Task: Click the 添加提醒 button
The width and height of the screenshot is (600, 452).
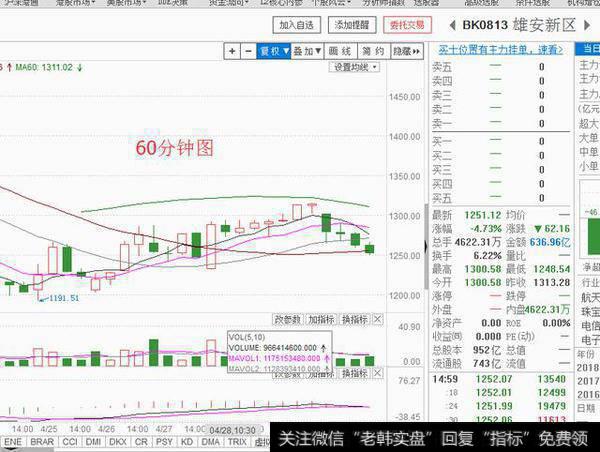Action: click(x=352, y=25)
